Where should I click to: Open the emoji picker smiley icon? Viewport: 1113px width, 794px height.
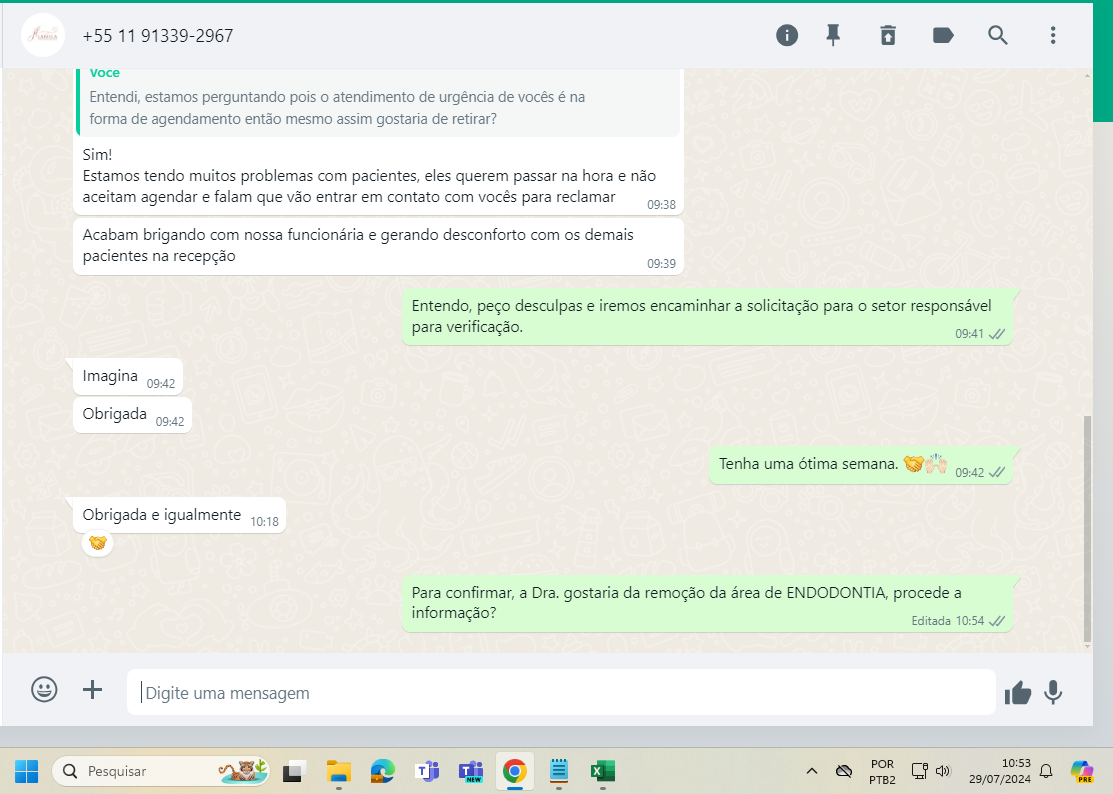pyautogui.click(x=44, y=690)
